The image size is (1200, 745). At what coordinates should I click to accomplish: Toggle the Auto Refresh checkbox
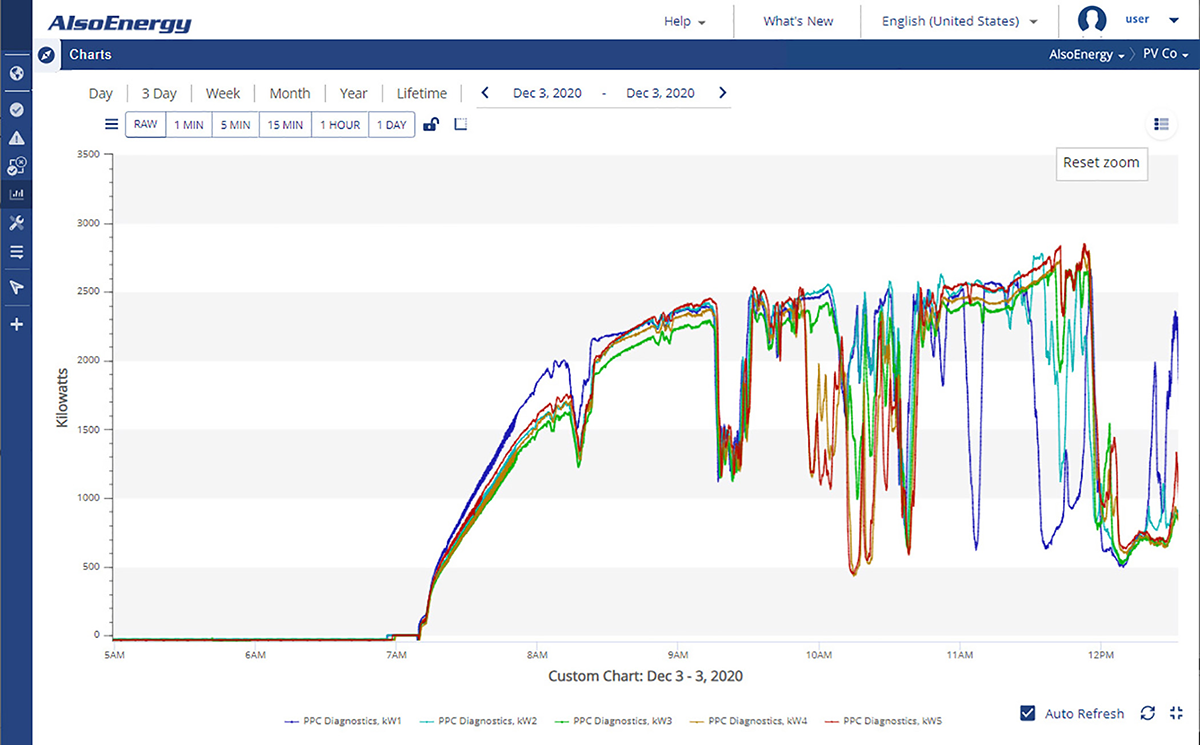point(1028,713)
